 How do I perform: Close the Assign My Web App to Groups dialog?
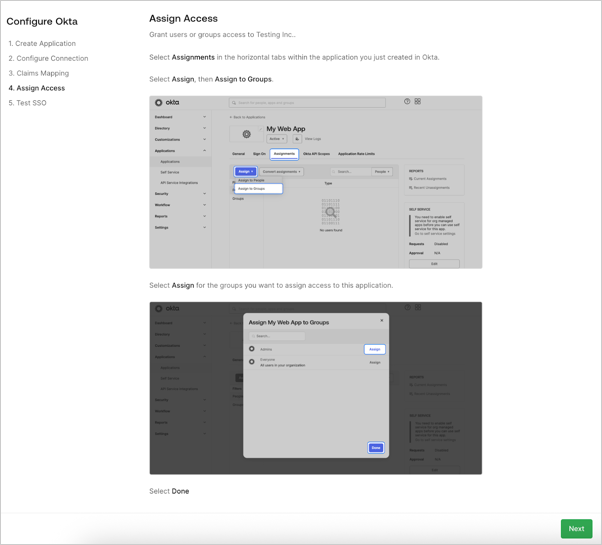[x=382, y=320]
